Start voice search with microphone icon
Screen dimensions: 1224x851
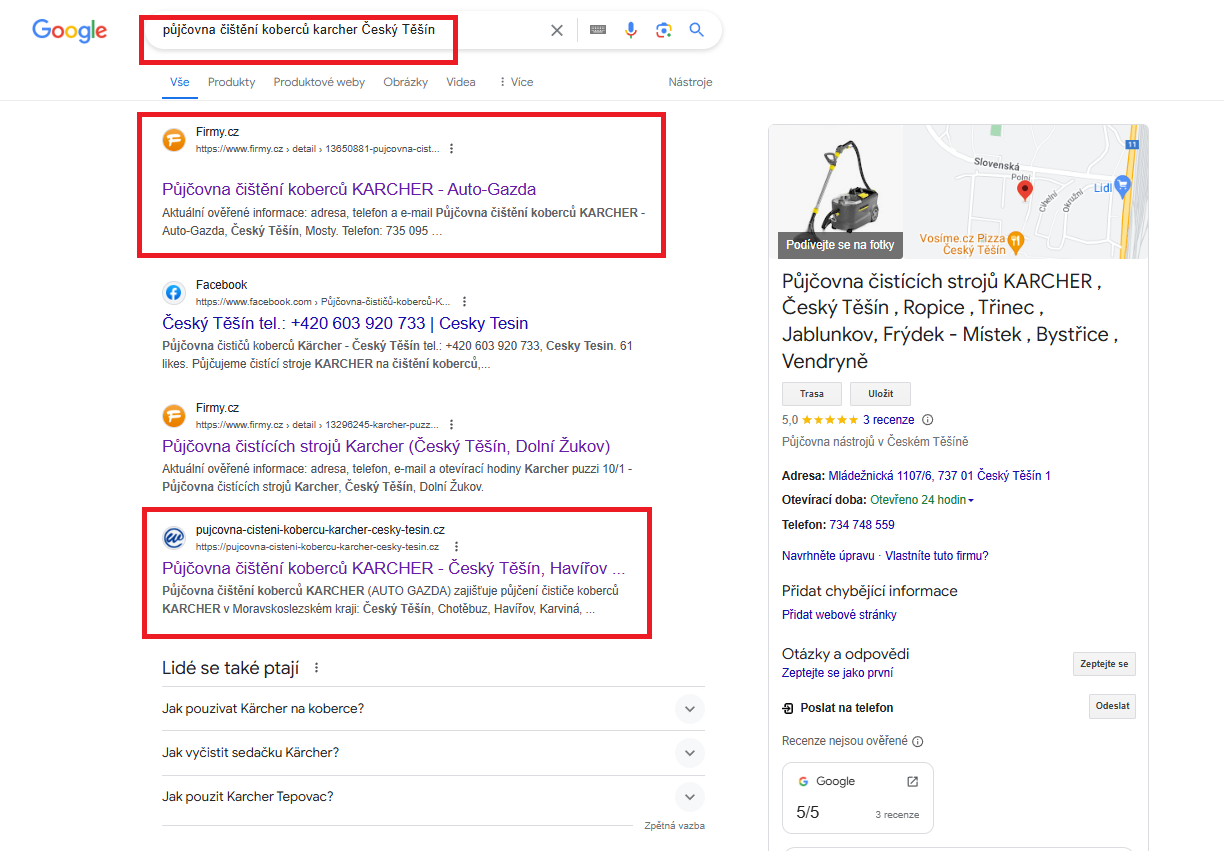coord(630,30)
